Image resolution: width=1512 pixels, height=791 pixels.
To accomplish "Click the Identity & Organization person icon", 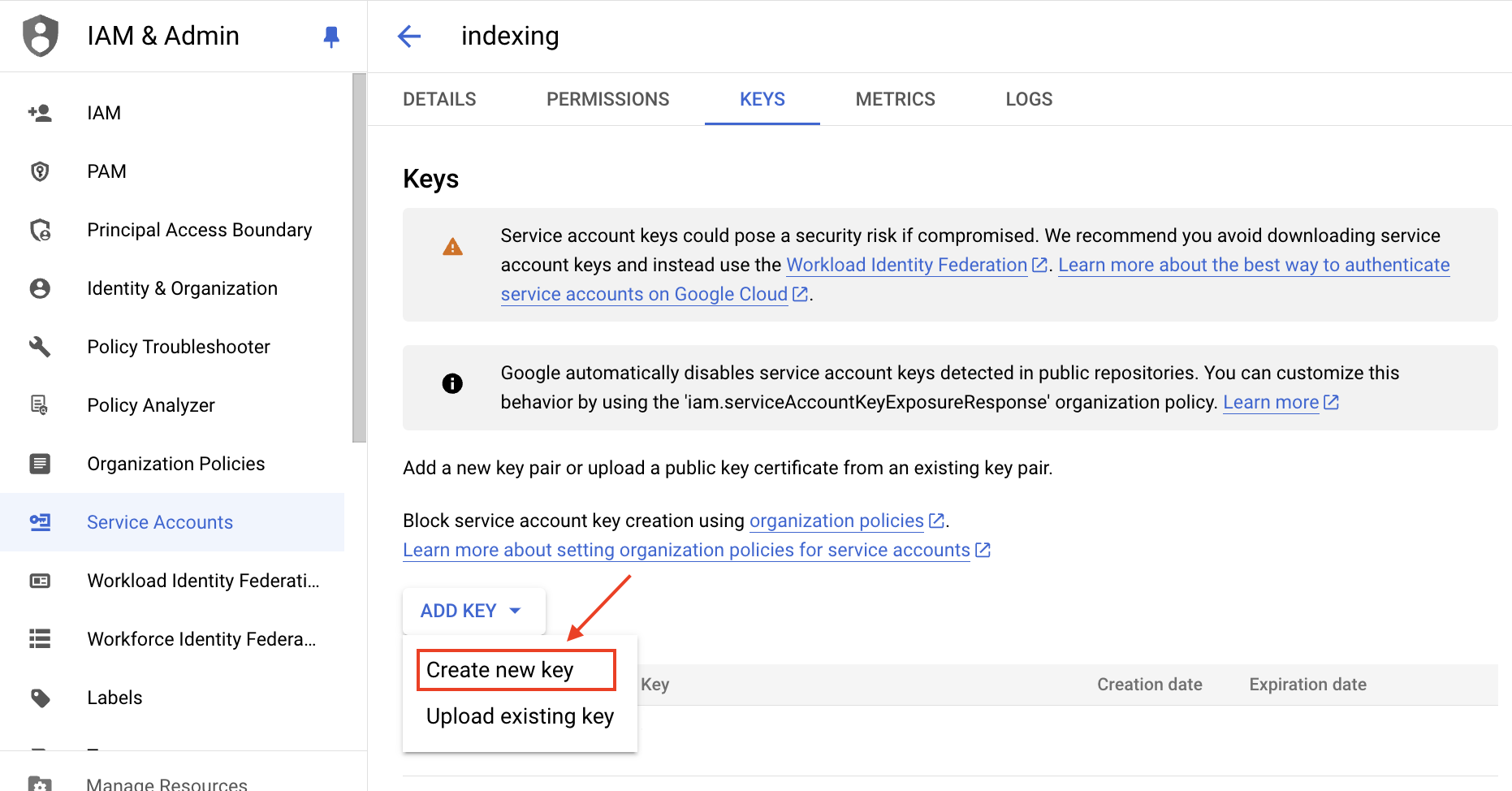I will [40, 288].
